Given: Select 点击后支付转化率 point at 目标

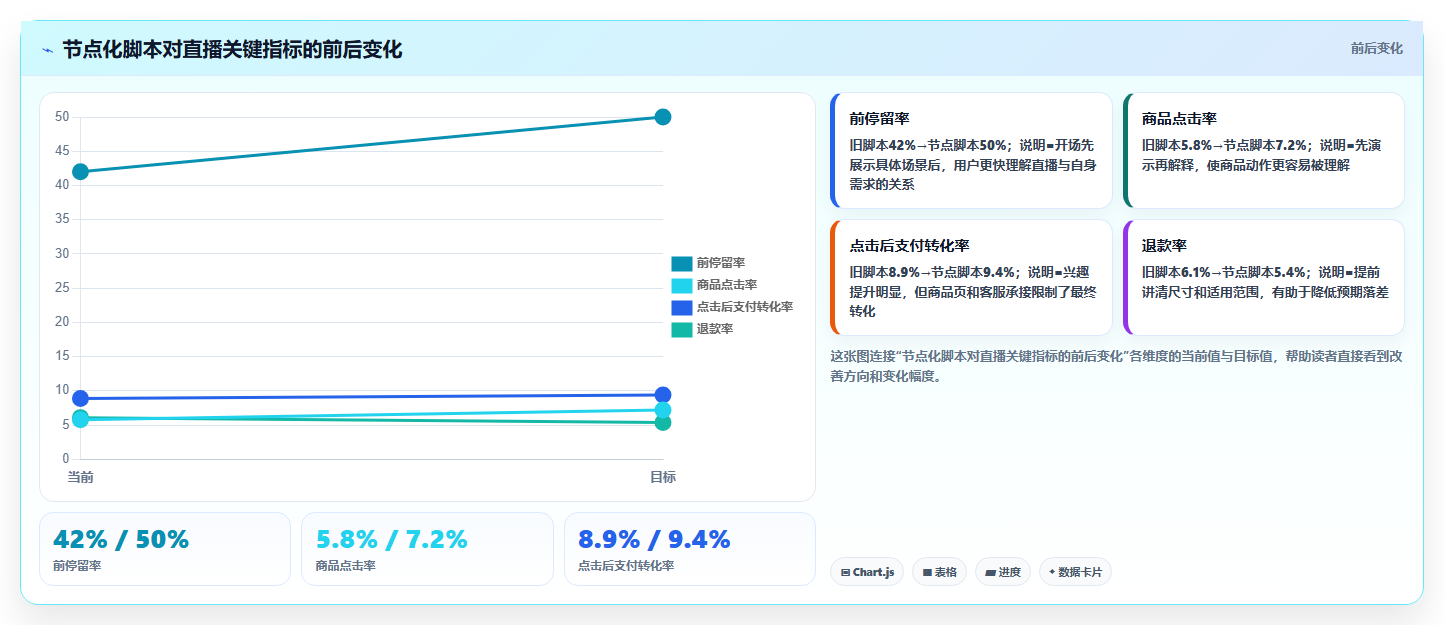Looking at the screenshot, I should click(662, 394).
